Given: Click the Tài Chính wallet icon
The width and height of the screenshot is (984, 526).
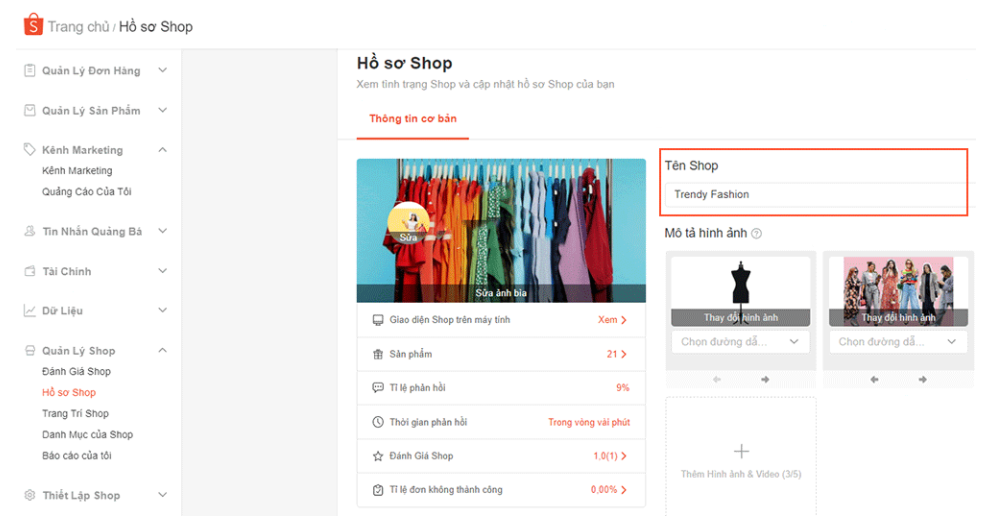Looking at the screenshot, I should tap(30, 271).
